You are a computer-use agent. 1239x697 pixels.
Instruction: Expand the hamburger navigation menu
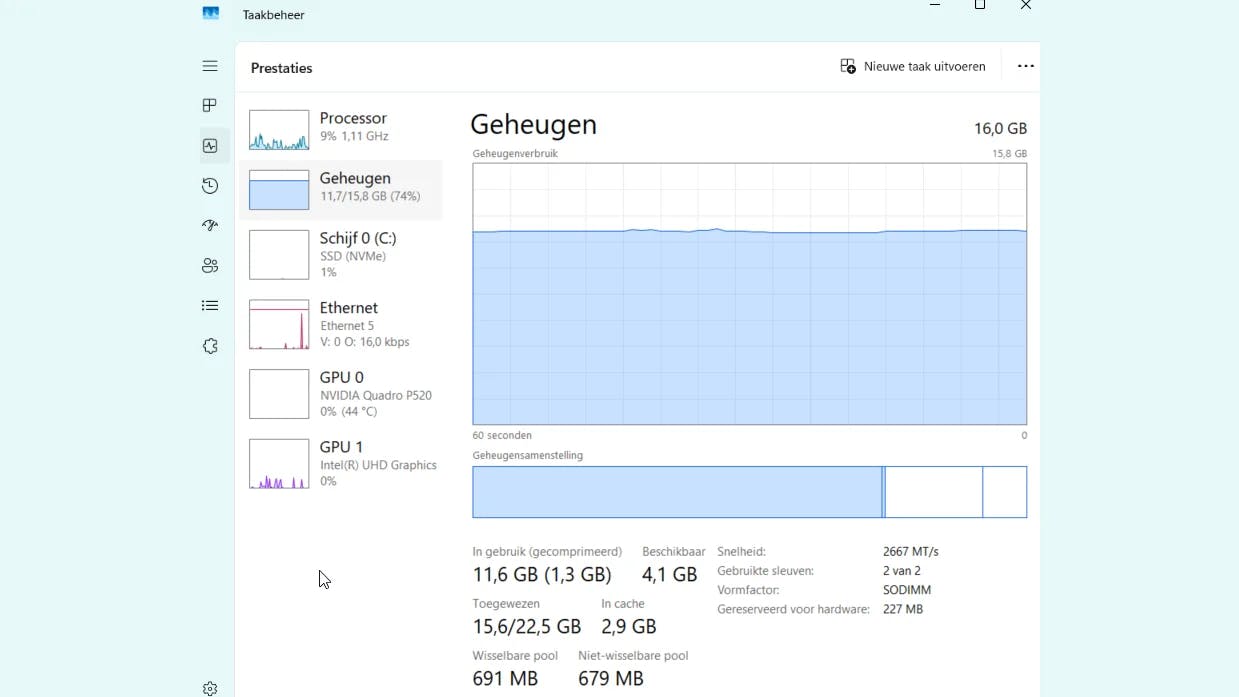210,66
